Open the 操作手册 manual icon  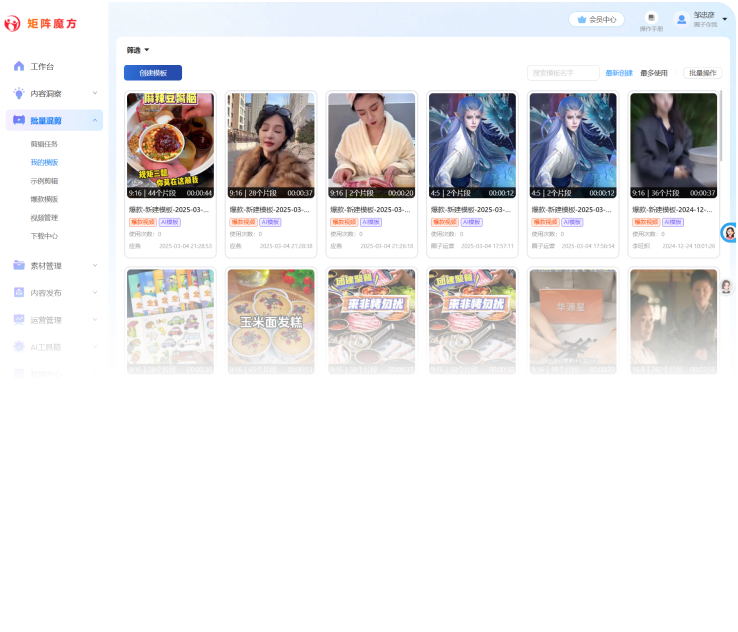click(x=651, y=17)
